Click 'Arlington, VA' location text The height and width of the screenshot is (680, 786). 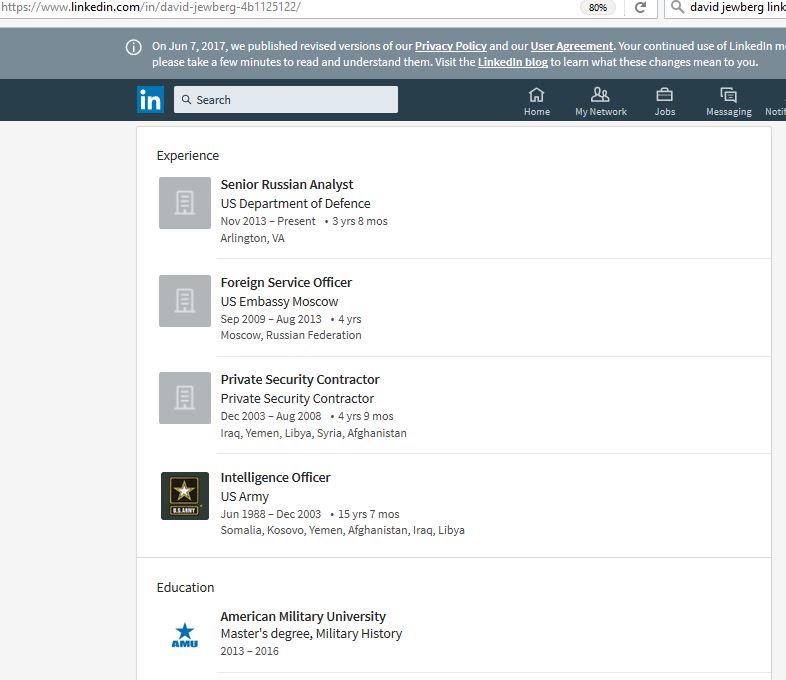(252, 238)
